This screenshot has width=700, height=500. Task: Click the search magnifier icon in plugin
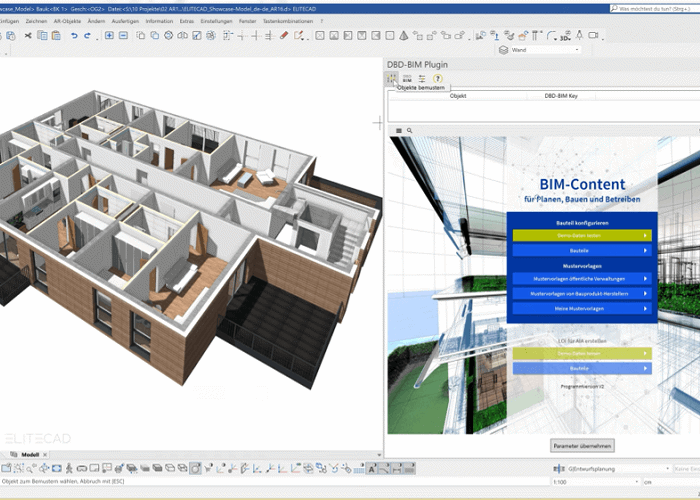click(x=409, y=131)
